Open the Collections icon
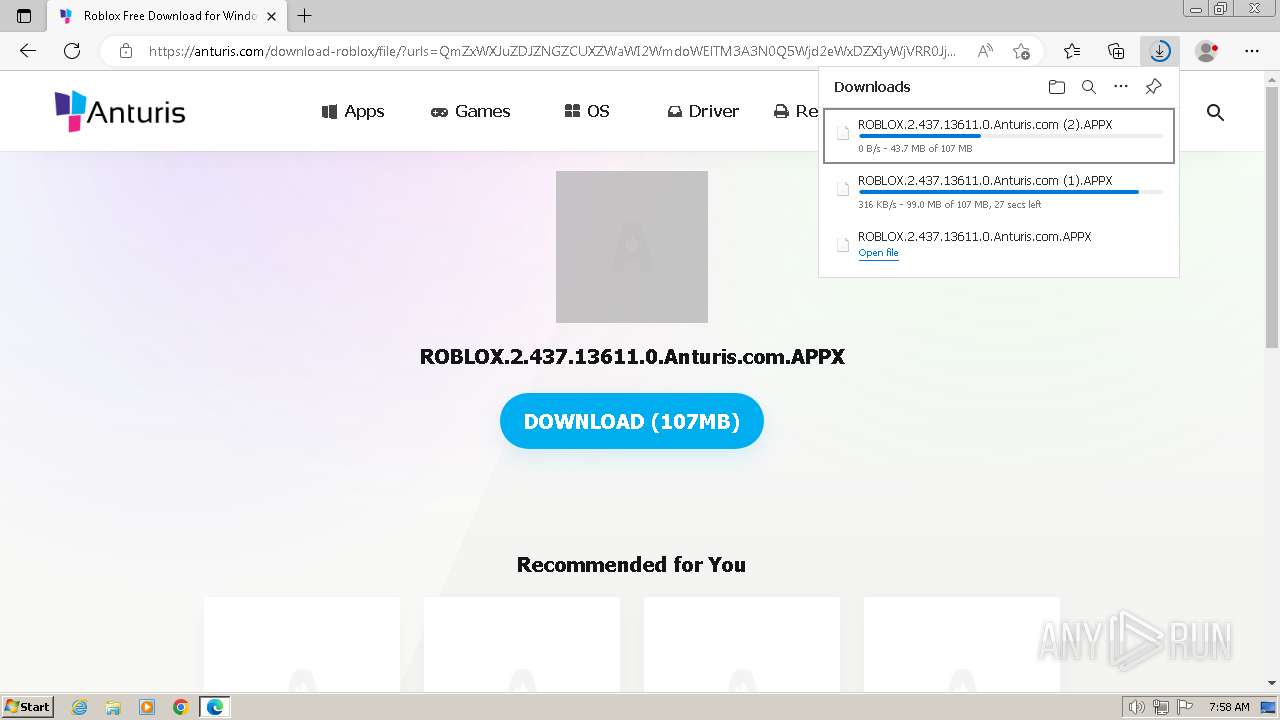Image resolution: width=1280 pixels, height=720 pixels. pyautogui.click(x=1116, y=51)
